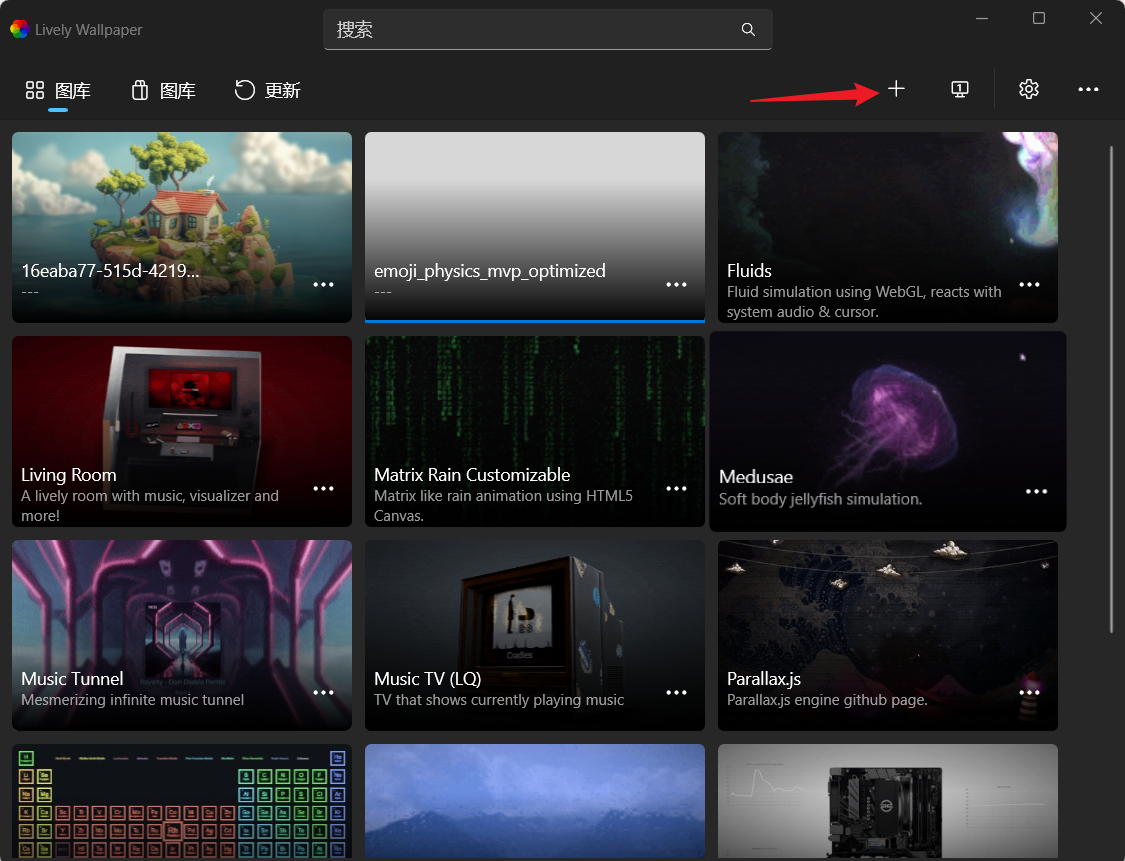The image size is (1125, 861).
Task: Click the search magnifier icon
Action: (748, 29)
